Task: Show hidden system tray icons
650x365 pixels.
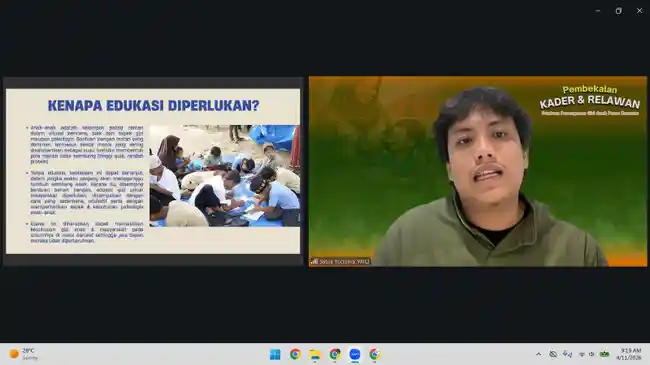Action: (x=538, y=354)
